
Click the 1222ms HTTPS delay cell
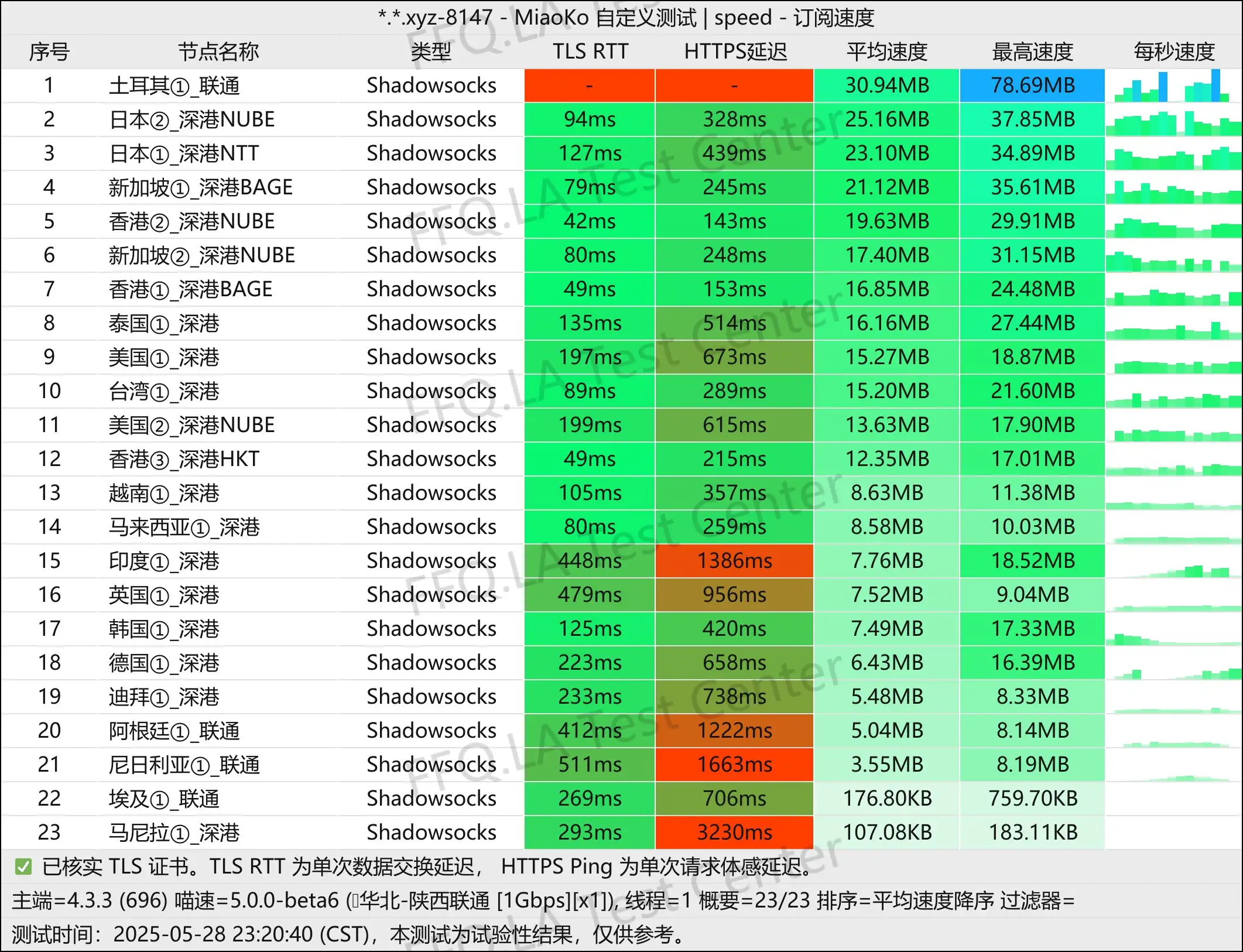734,731
